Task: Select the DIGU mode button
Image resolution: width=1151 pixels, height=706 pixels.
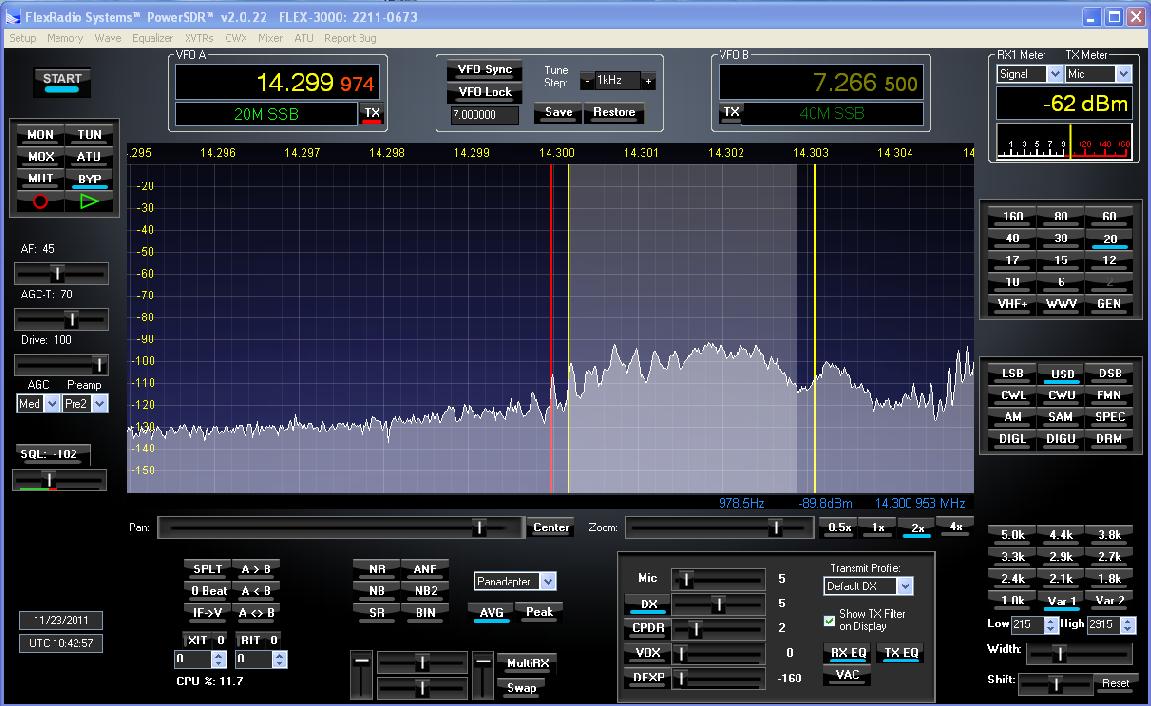Action: pyautogui.click(x=1061, y=439)
